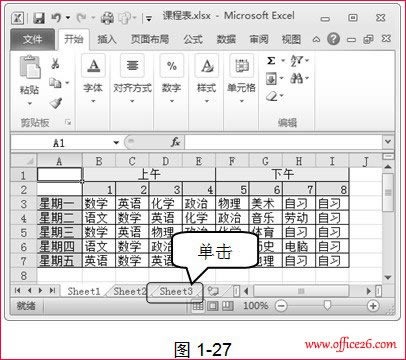Viewport: 406px width, 360px height.
Task: Select the Sheet3 worksheet tab
Action: (176, 291)
